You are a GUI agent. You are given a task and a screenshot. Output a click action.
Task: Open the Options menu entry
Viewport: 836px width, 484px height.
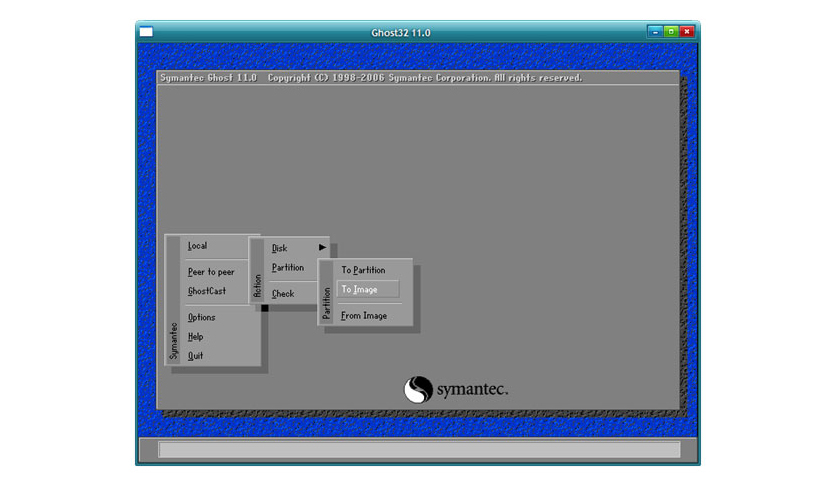click(x=202, y=317)
